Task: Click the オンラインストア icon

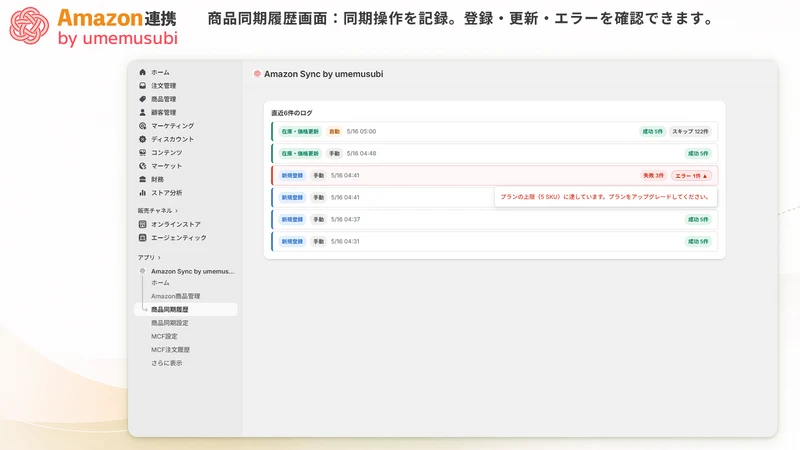Action: 142,224
